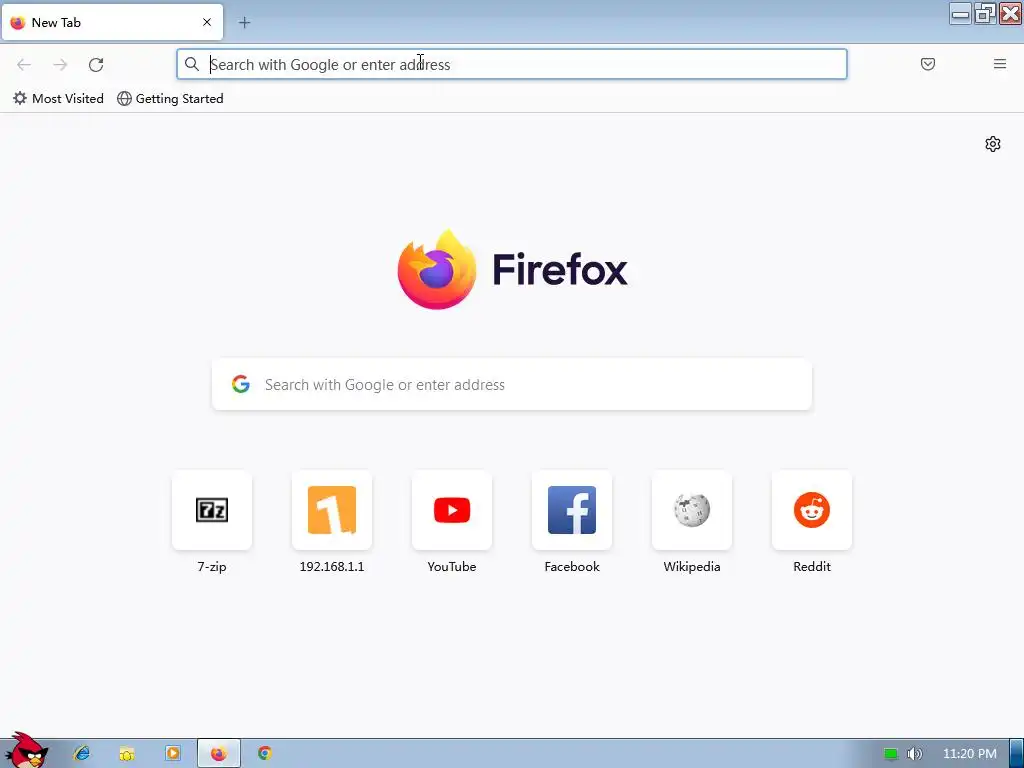Click the Show desktop button

point(1016,754)
